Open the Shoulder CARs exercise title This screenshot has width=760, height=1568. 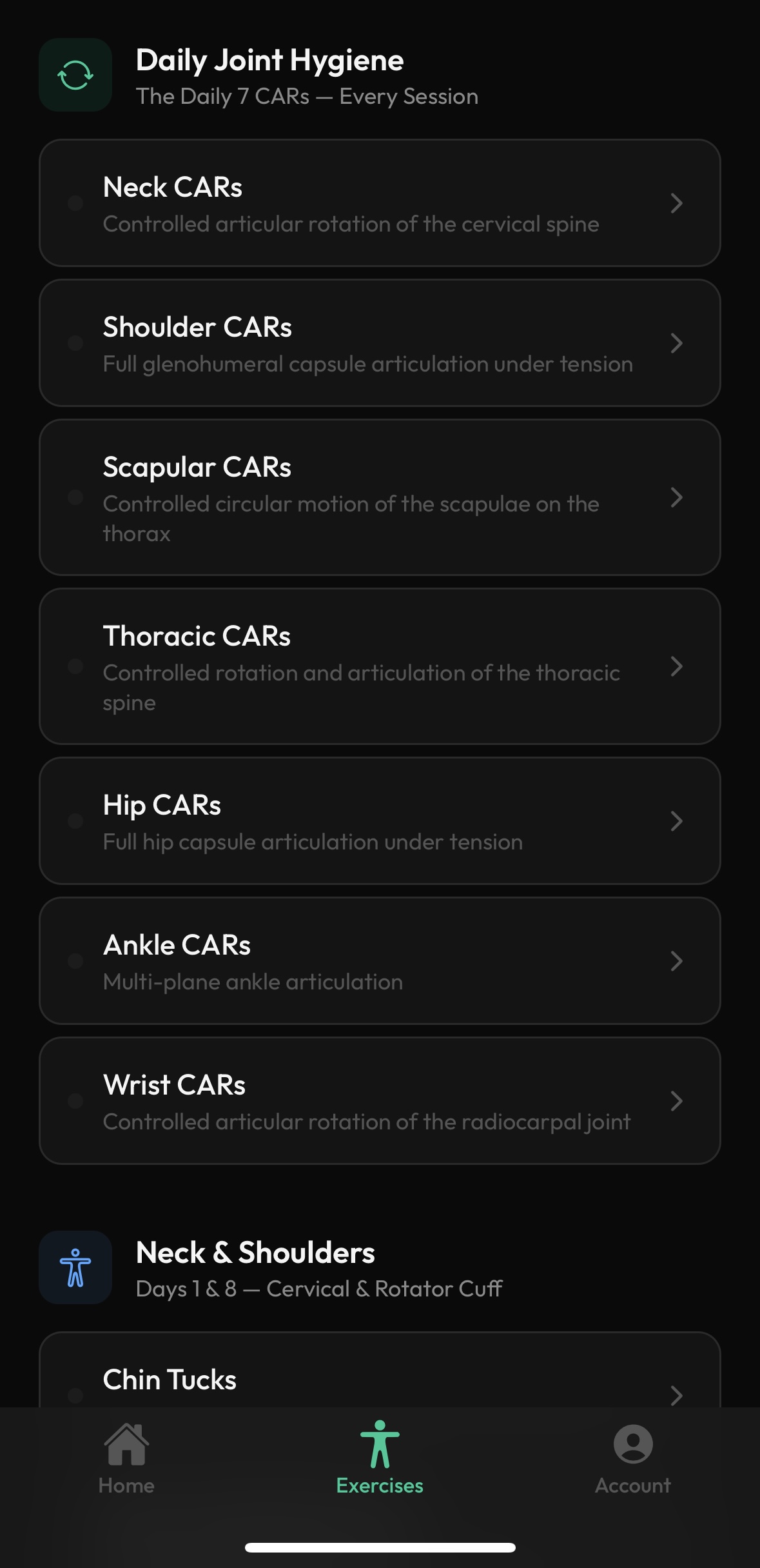coord(197,328)
